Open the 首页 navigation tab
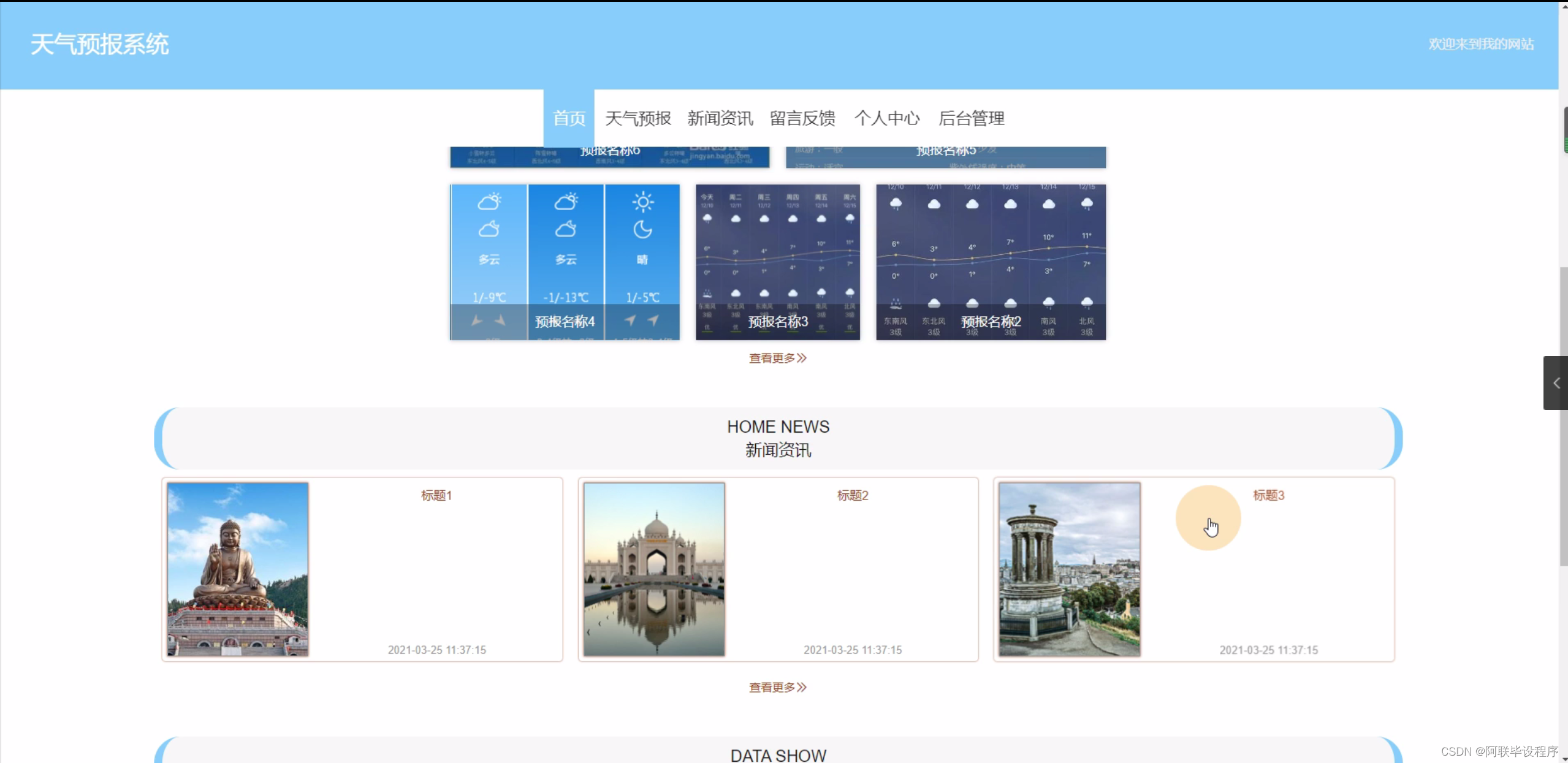 (x=568, y=118)
